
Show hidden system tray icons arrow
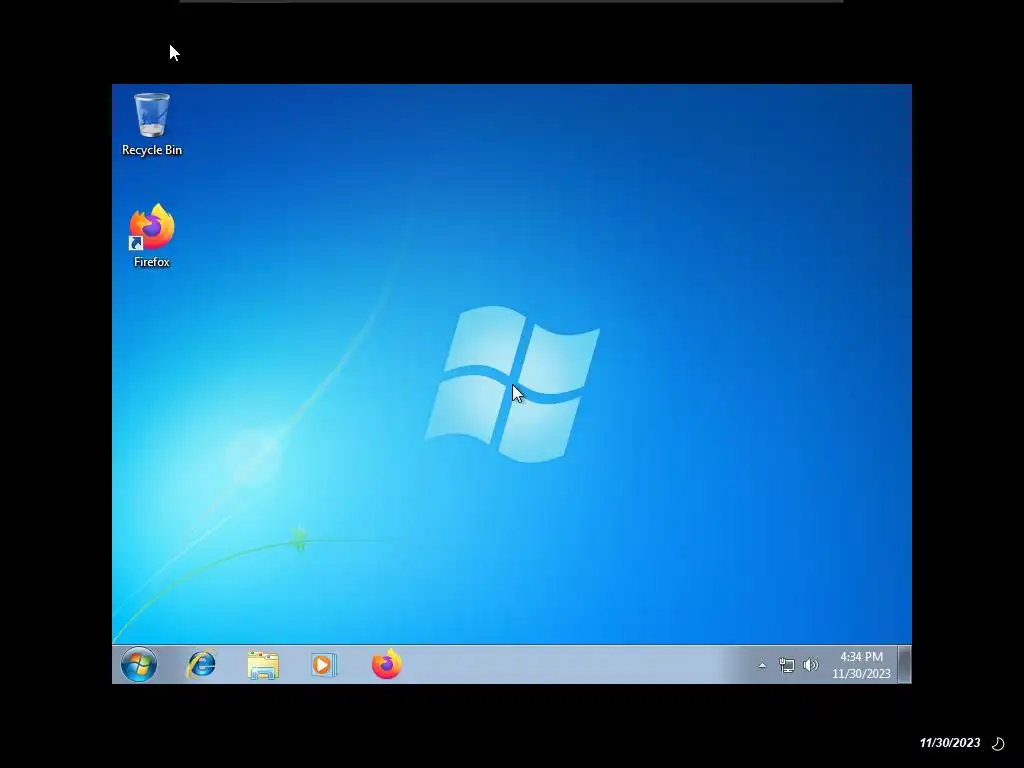pos(762,665)
